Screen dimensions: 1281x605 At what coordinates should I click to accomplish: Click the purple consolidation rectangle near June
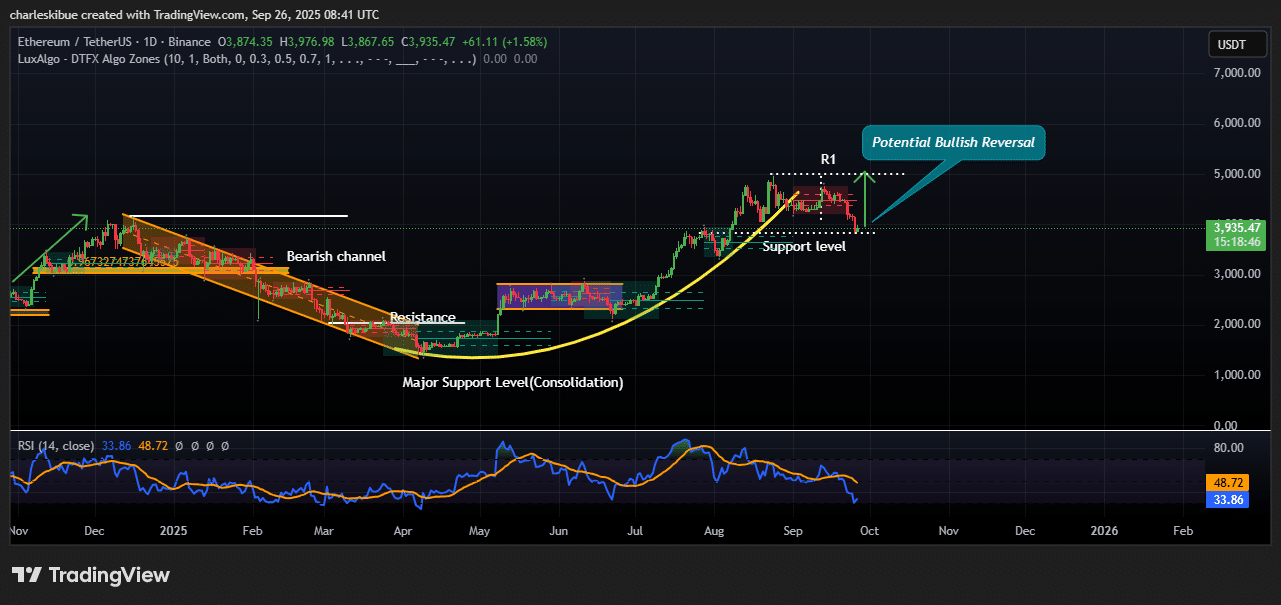(x=559, y=296)
